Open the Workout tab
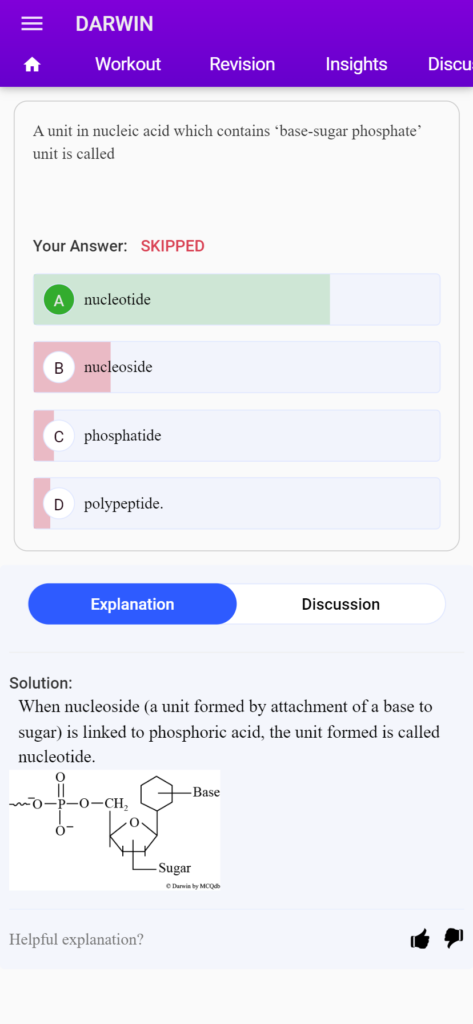This screenshot has width=473, height=1024. pyautogui.click(x=127, y=64)
